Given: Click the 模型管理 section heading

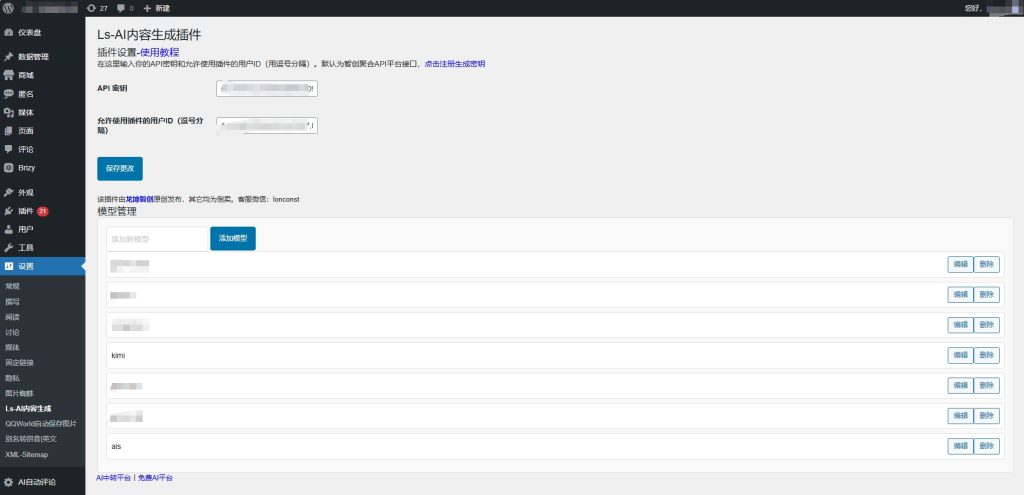Looking at the screenshot, I should click(117, 212).
